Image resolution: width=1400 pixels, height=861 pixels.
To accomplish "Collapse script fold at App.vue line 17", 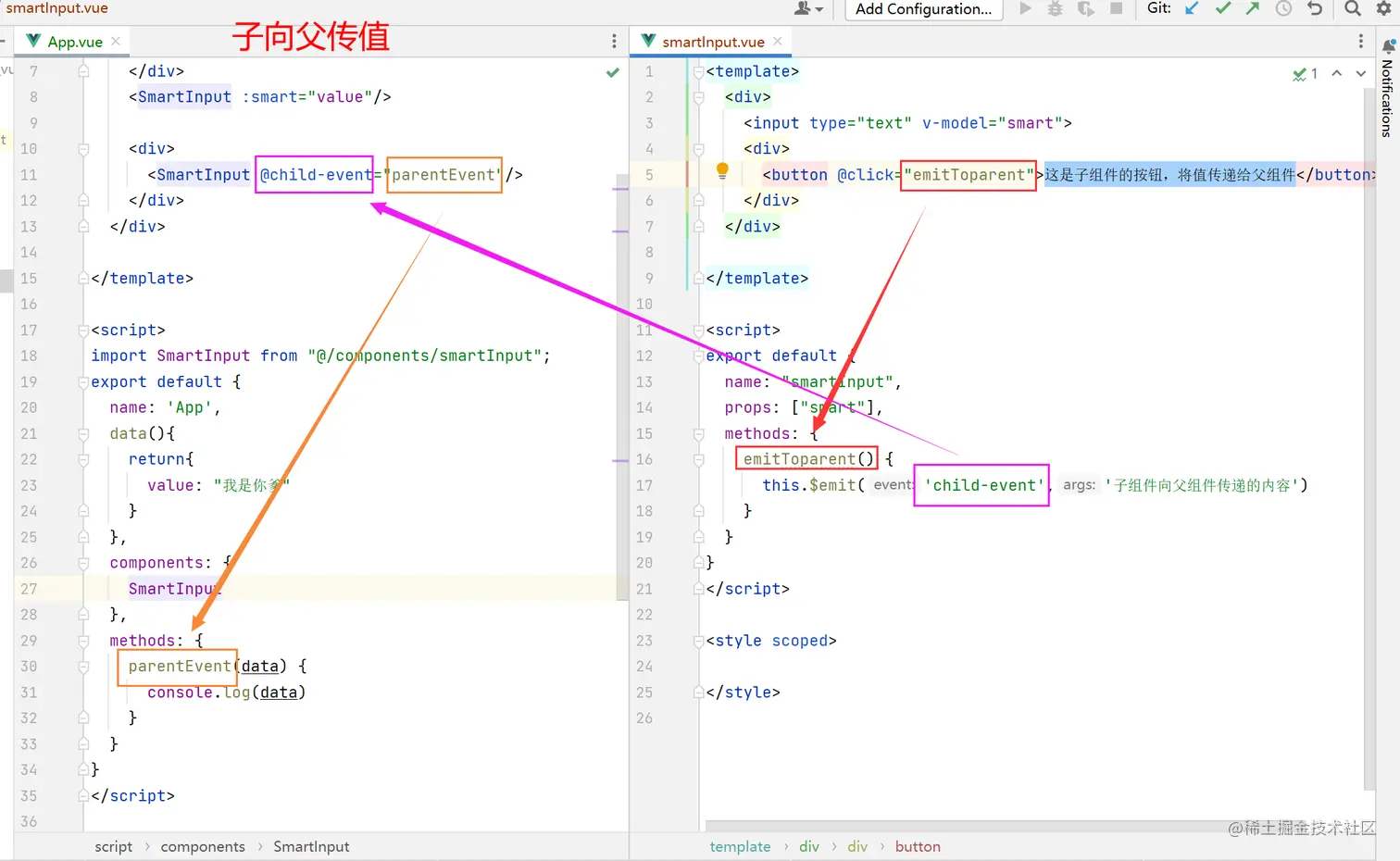I will pyautogui.click(x=83, y=331).
